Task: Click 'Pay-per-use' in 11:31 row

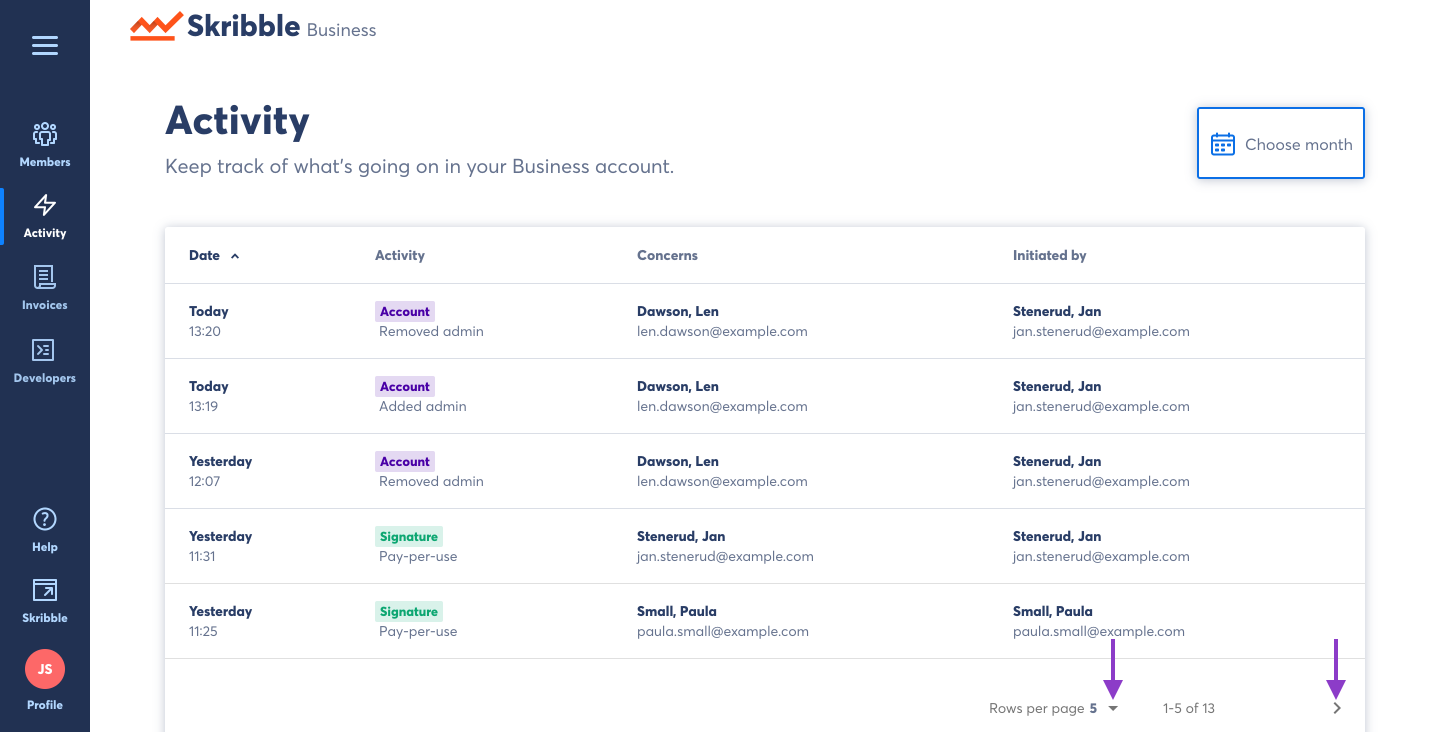Action: click(418, 556)
